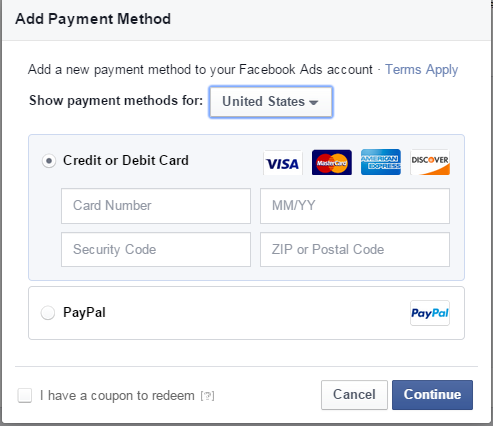
Task: Tick the coupon to redeem checkbox
Action: tap(25, 395)
